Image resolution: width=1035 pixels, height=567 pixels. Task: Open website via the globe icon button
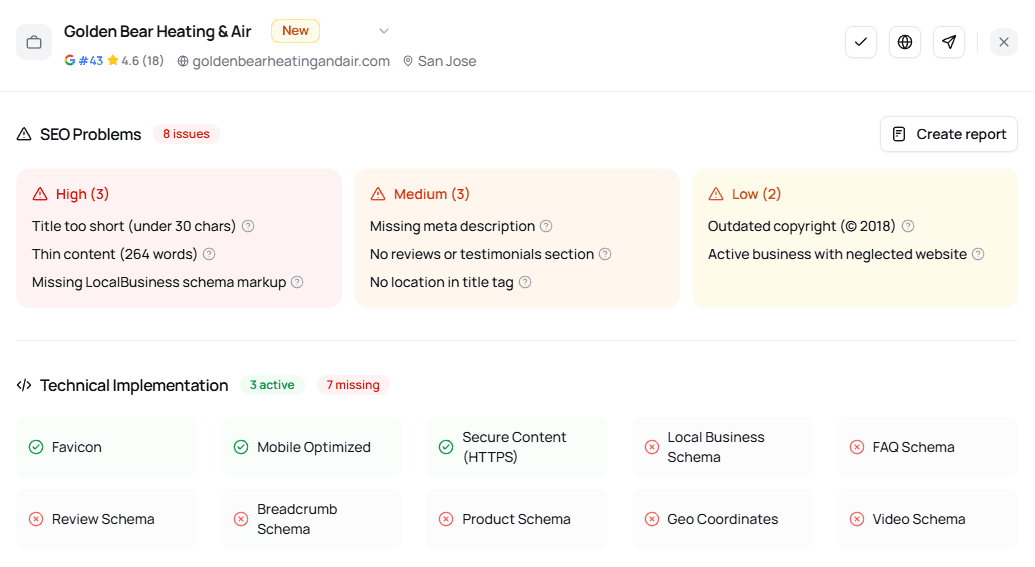[x=905, y=42]
